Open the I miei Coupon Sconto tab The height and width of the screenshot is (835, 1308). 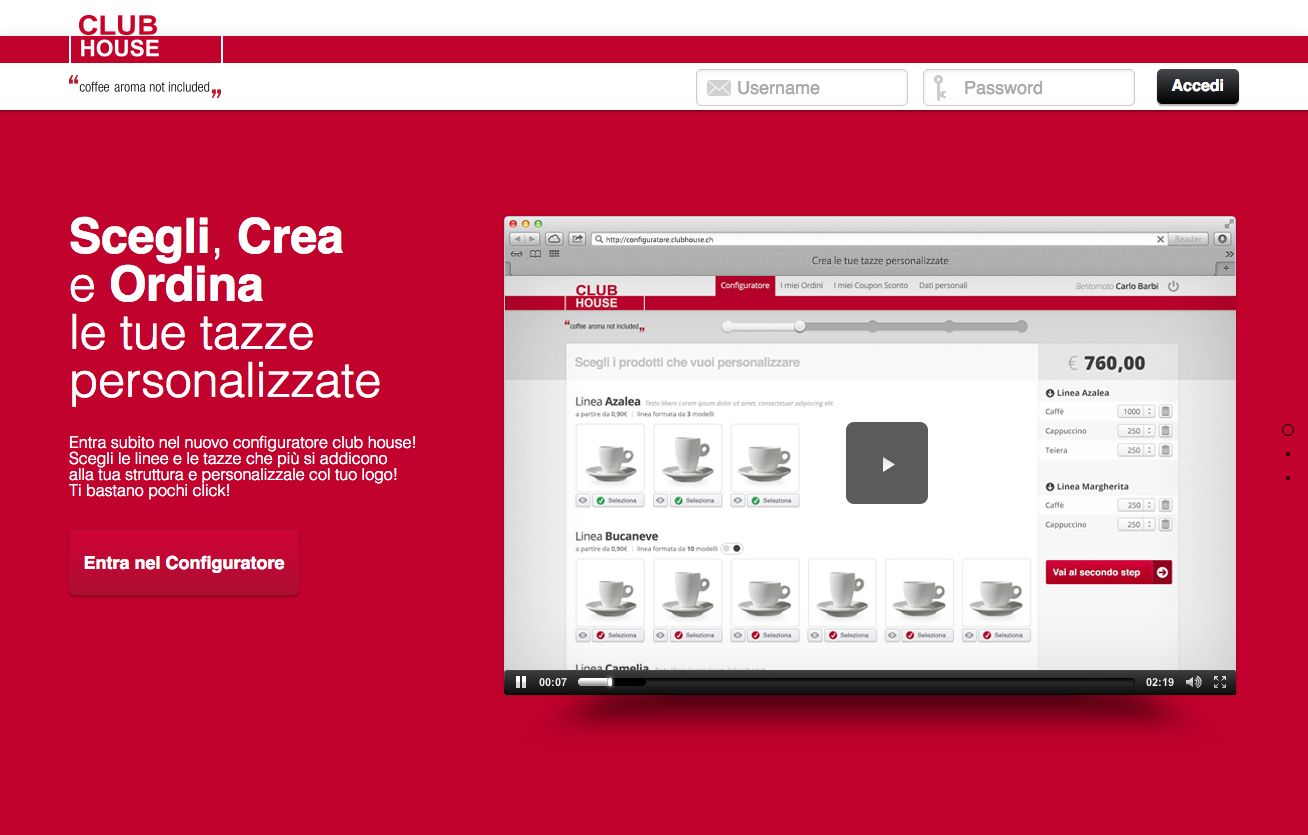click(871, 286)
